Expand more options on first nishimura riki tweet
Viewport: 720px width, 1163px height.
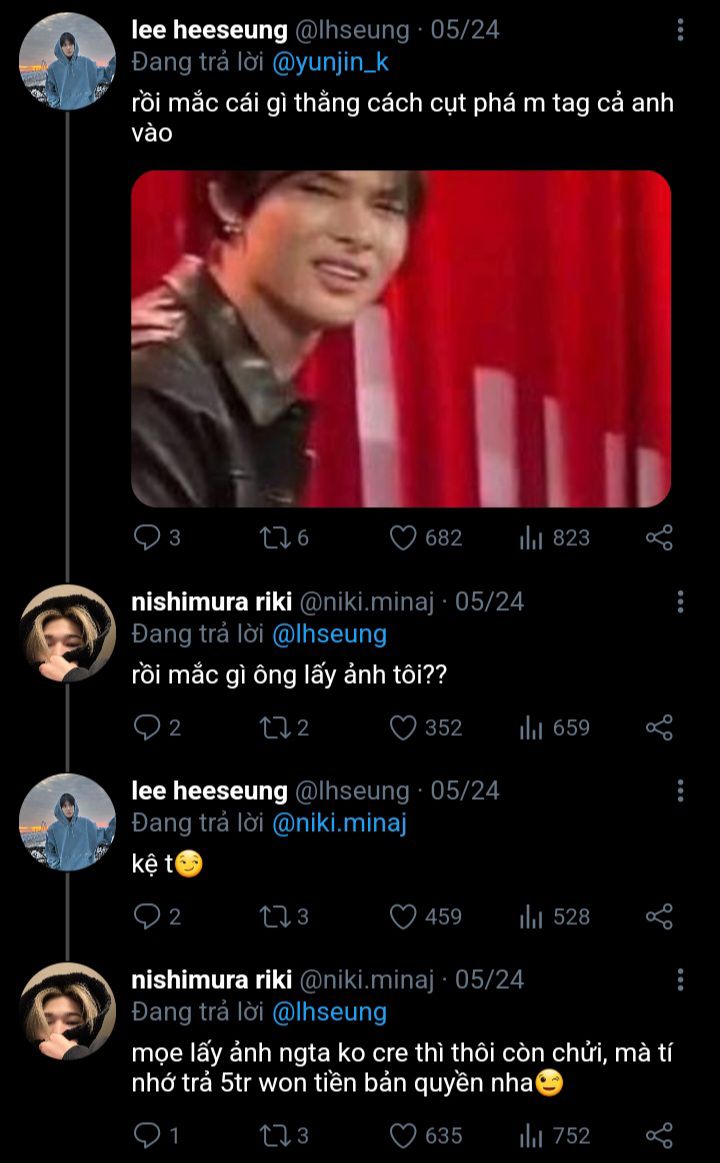[x=680, y=602]
